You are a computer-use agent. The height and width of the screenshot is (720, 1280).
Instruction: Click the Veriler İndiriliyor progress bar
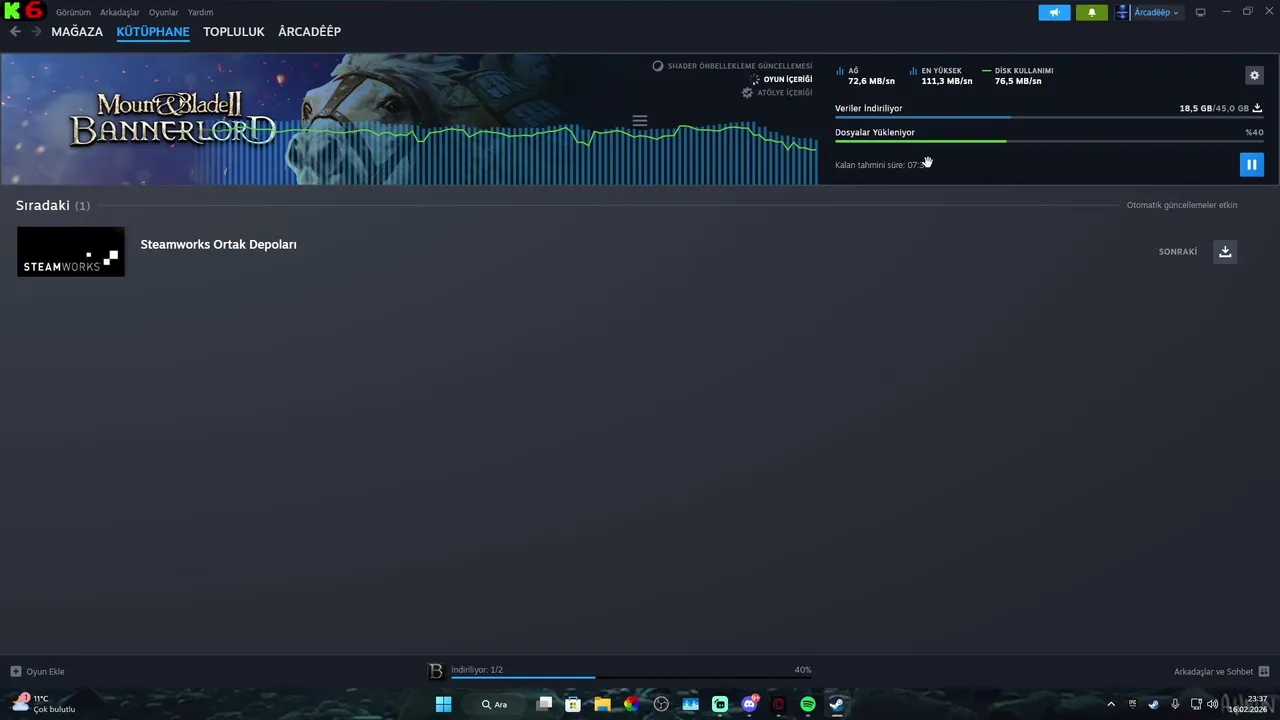click(1049, 118)
